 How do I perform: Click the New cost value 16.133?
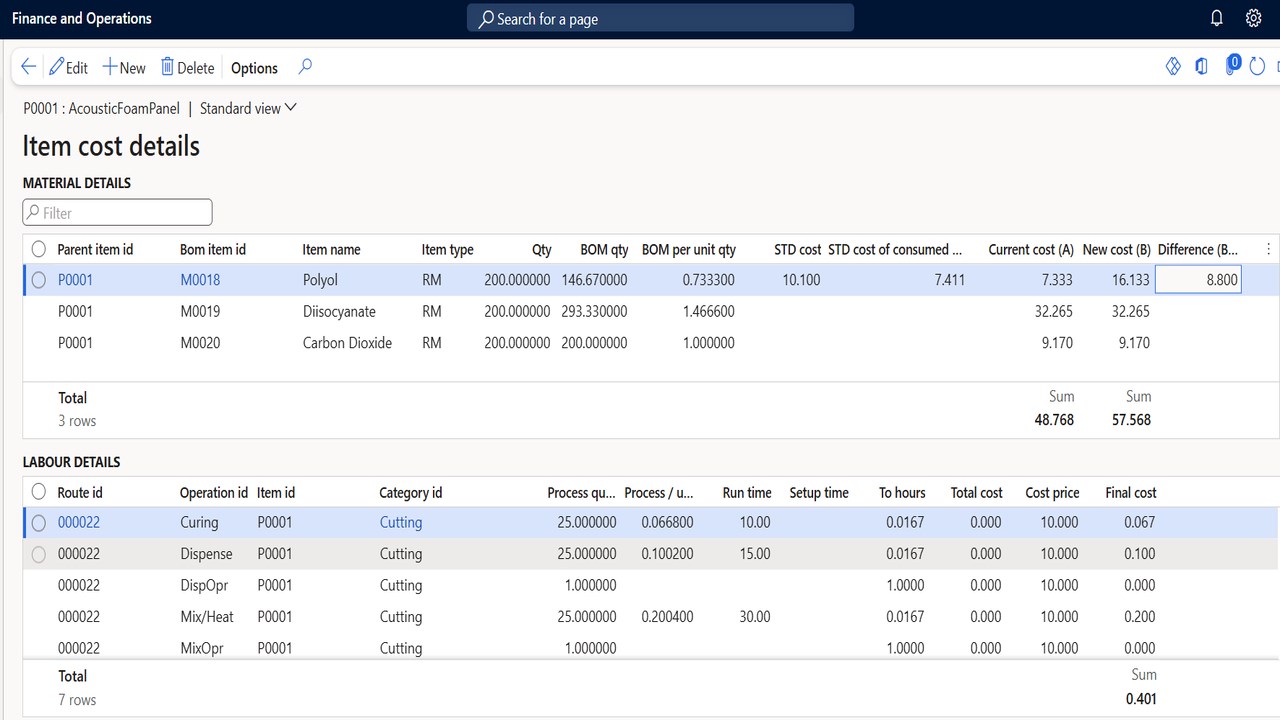click(x=1131, y=280)
